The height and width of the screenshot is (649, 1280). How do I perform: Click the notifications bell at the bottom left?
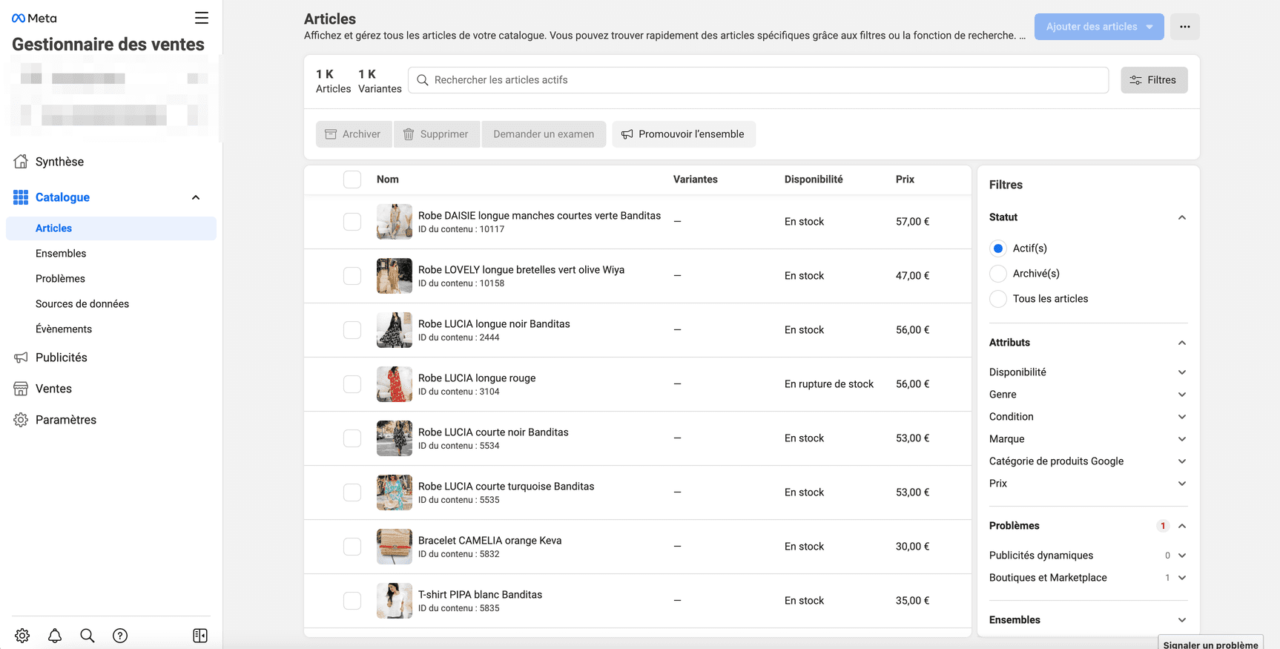click(54, 635)
